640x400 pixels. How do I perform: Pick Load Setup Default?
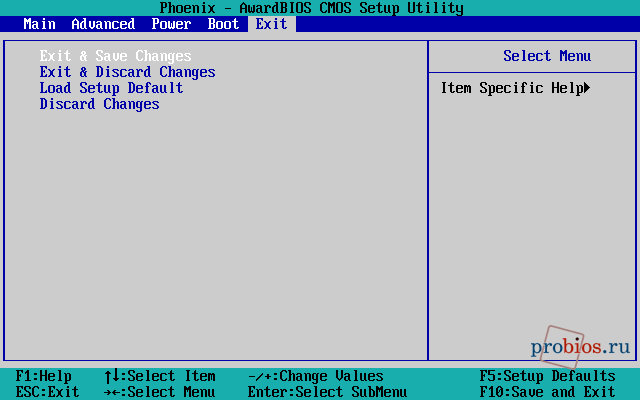tap(111, 88)
